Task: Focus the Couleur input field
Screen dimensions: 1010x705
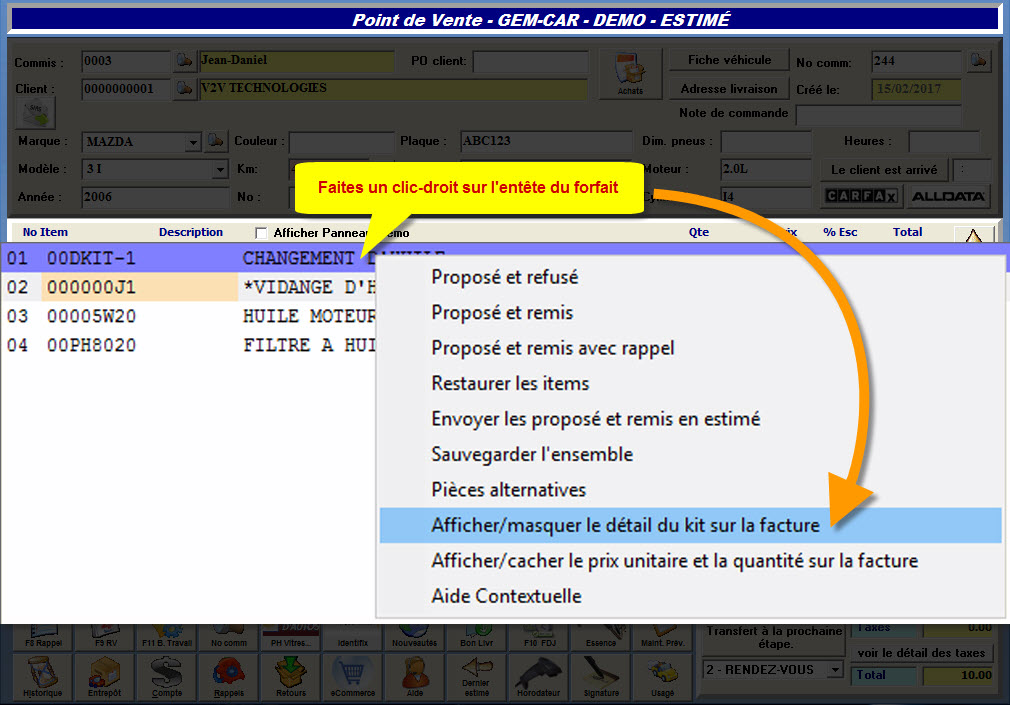Action: [341, 142]
